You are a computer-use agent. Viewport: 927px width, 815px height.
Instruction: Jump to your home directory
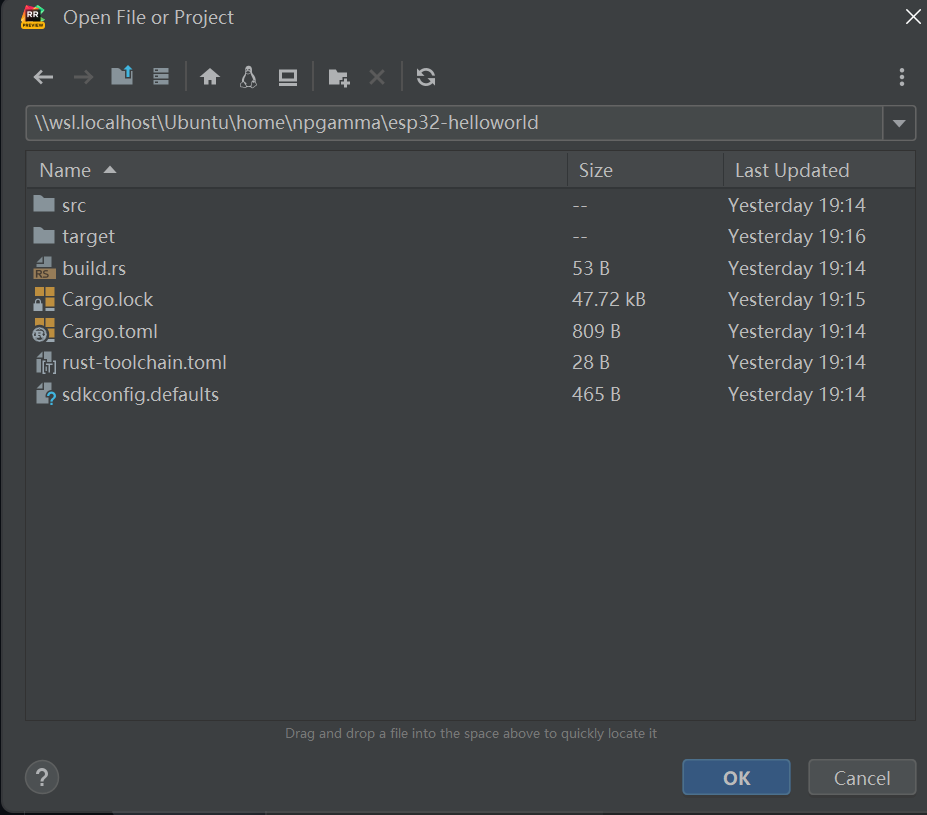coord(210,76)
